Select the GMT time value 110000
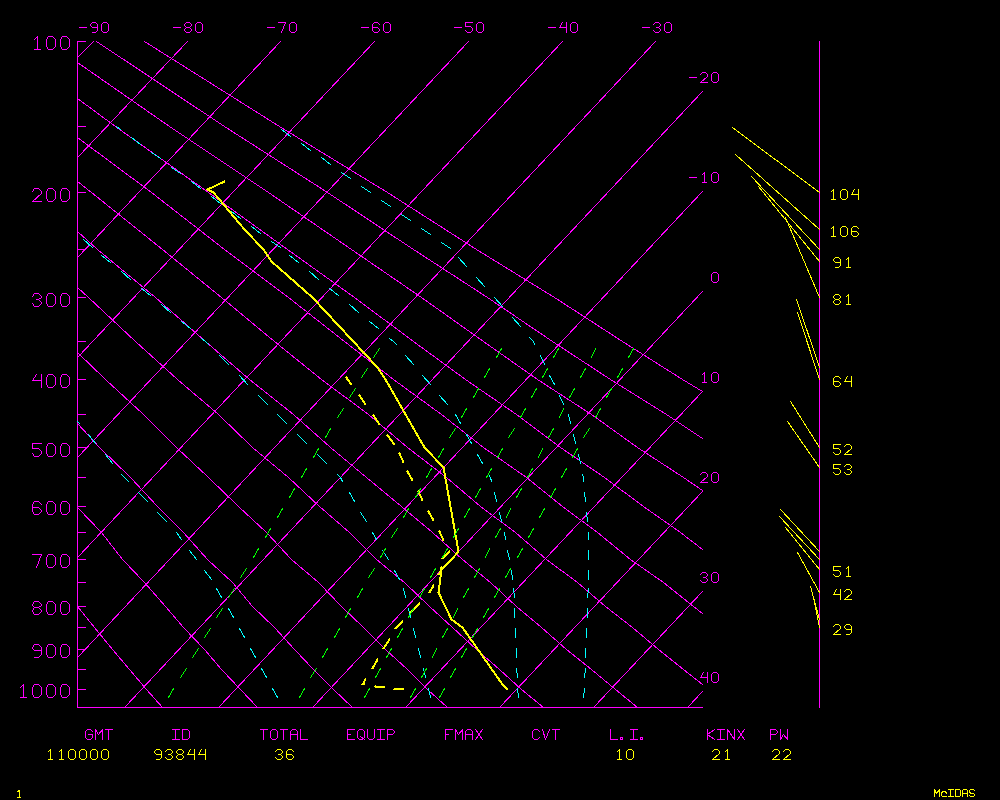 [x=78, y=755]
